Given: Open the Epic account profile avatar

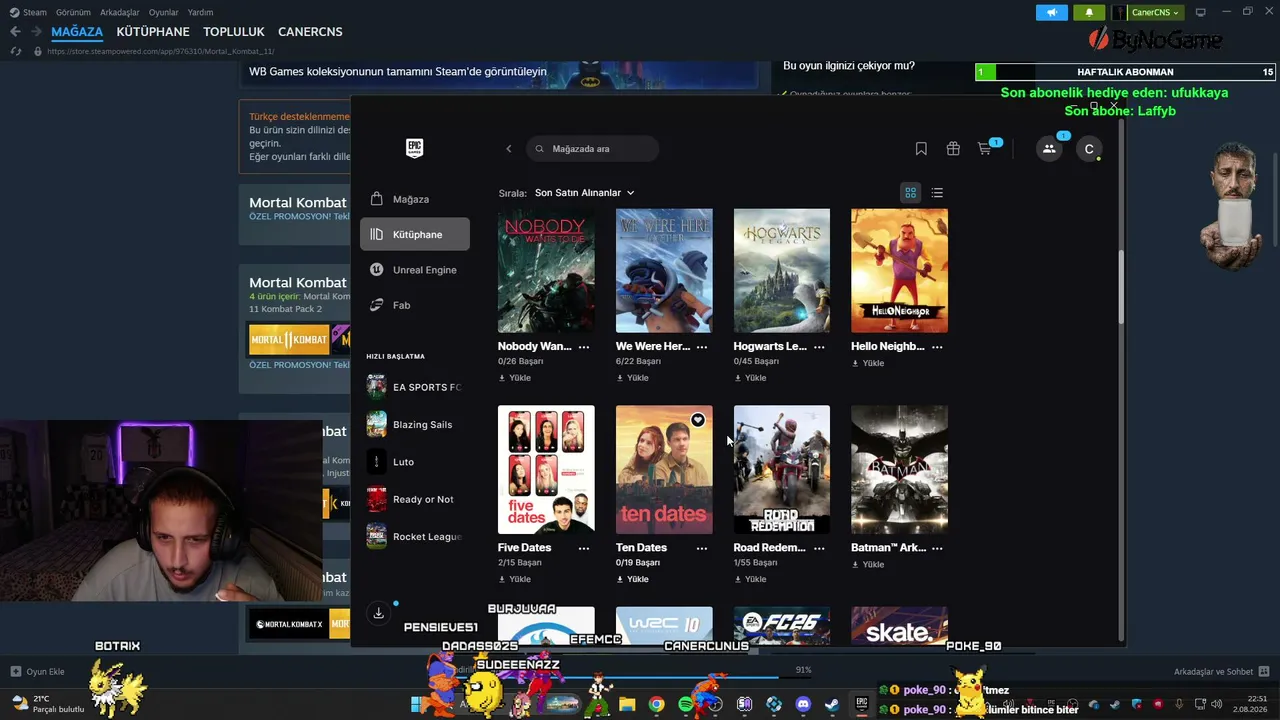Looking at the screenshot, I should click(1089, 149).
